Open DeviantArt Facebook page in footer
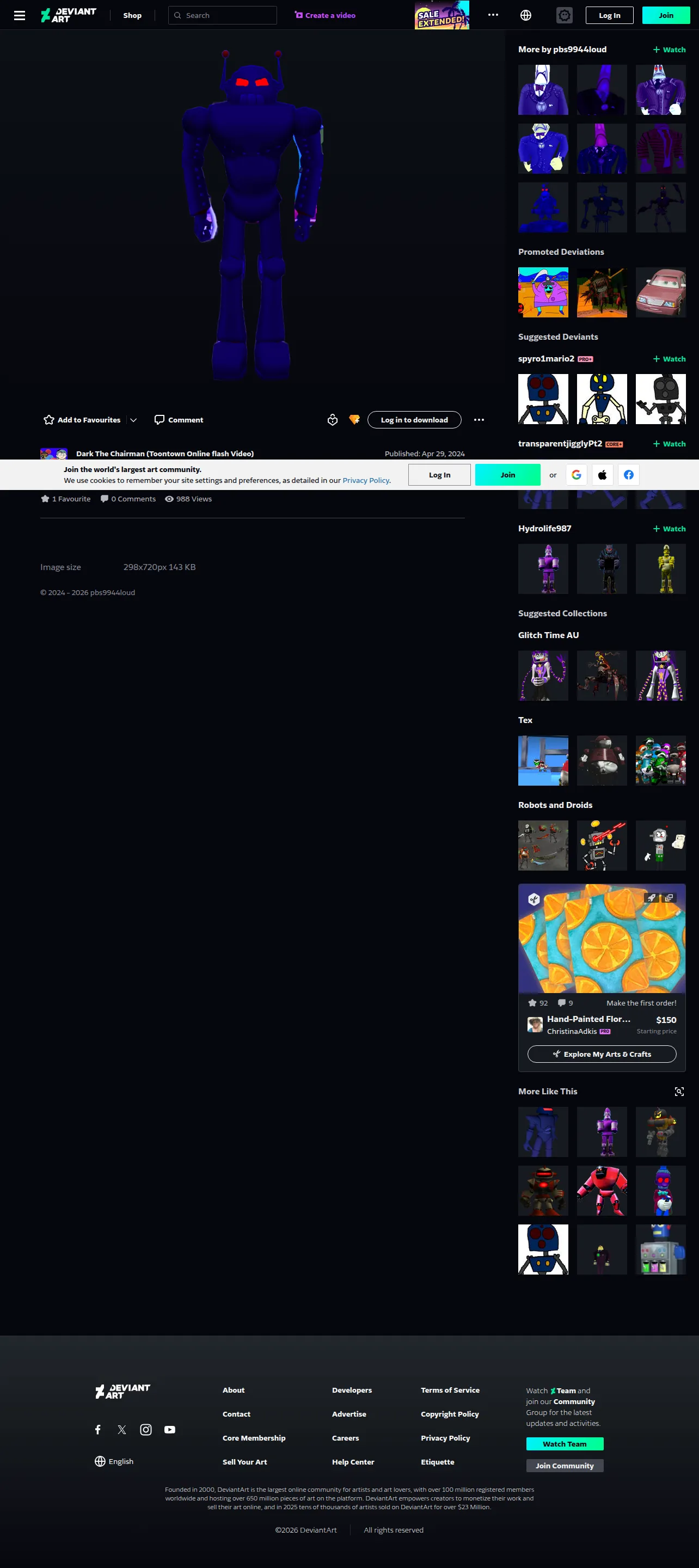 pyautogui.click(x=98, y=1430)
